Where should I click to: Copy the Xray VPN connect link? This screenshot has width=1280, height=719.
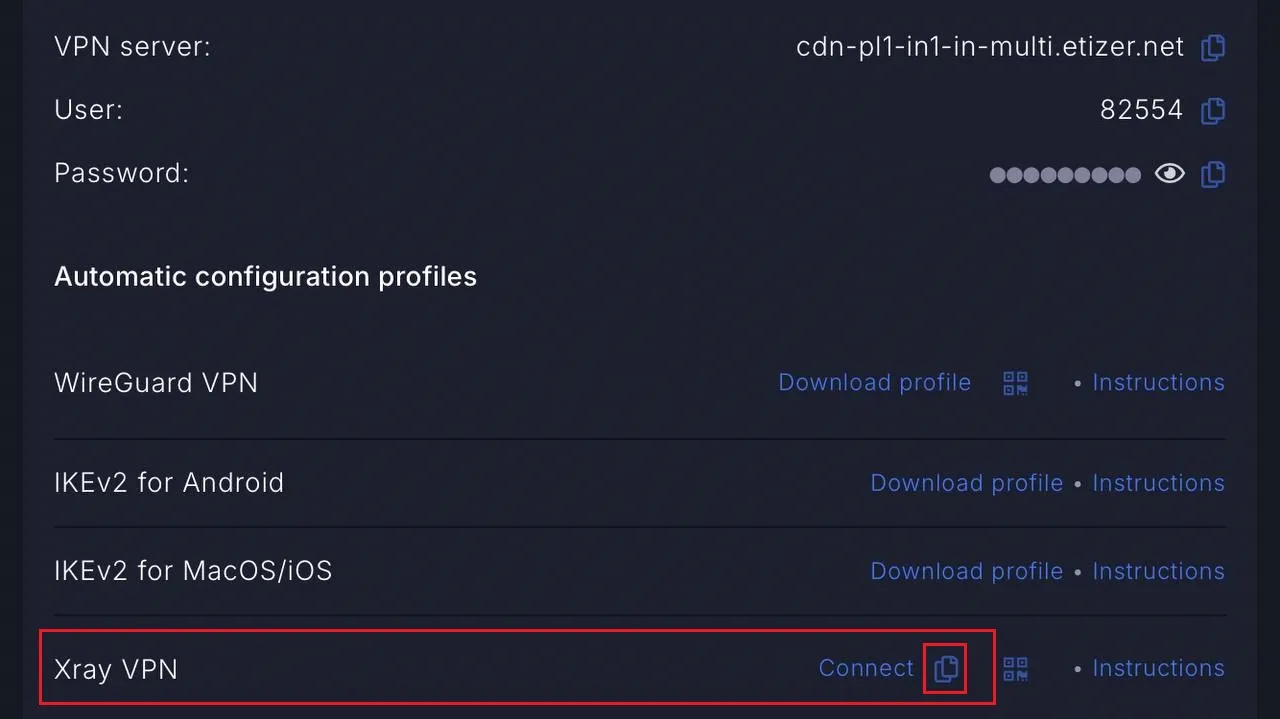[x=946, y=668]
